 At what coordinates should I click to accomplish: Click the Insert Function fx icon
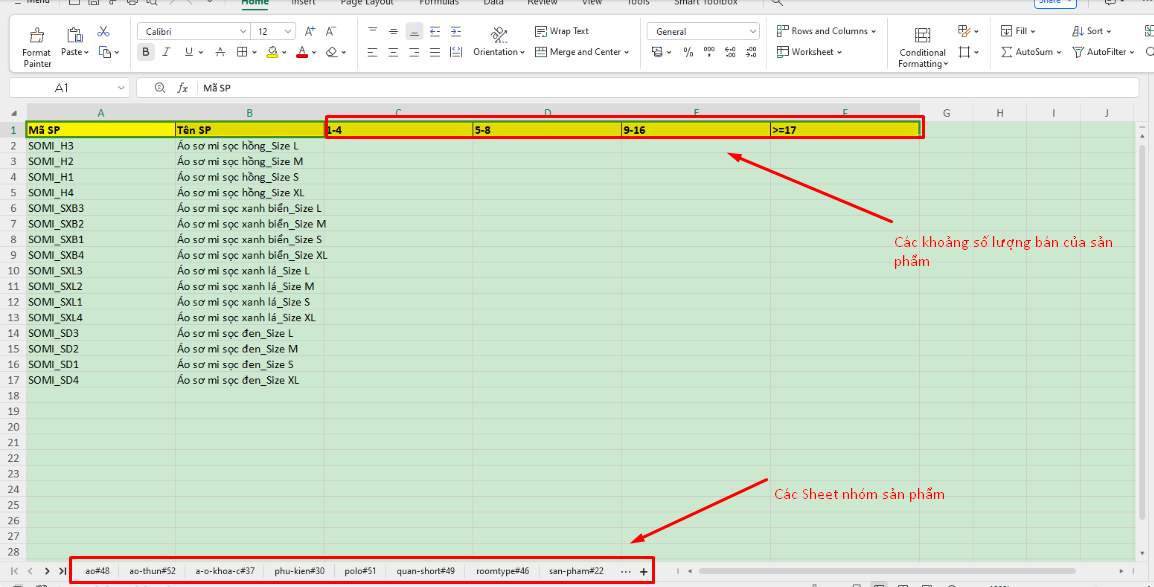(x=183, y=88)
